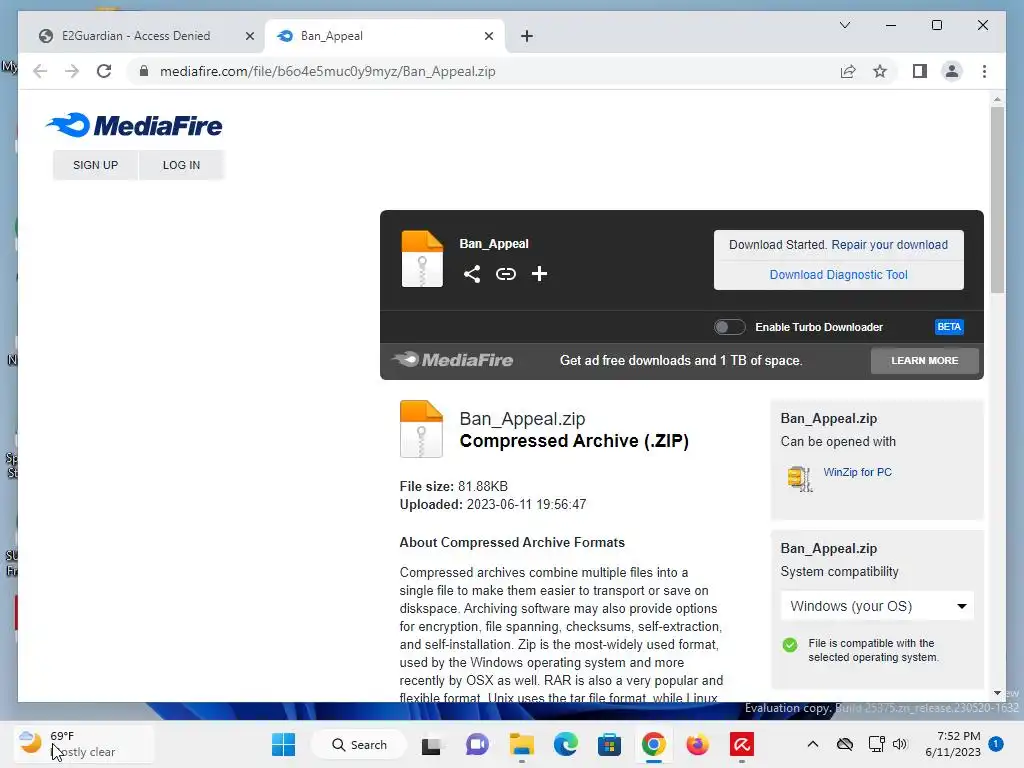Show hidden system tray icons chevron
Screen dimensions: 1024x768
[x=812, y=744]
